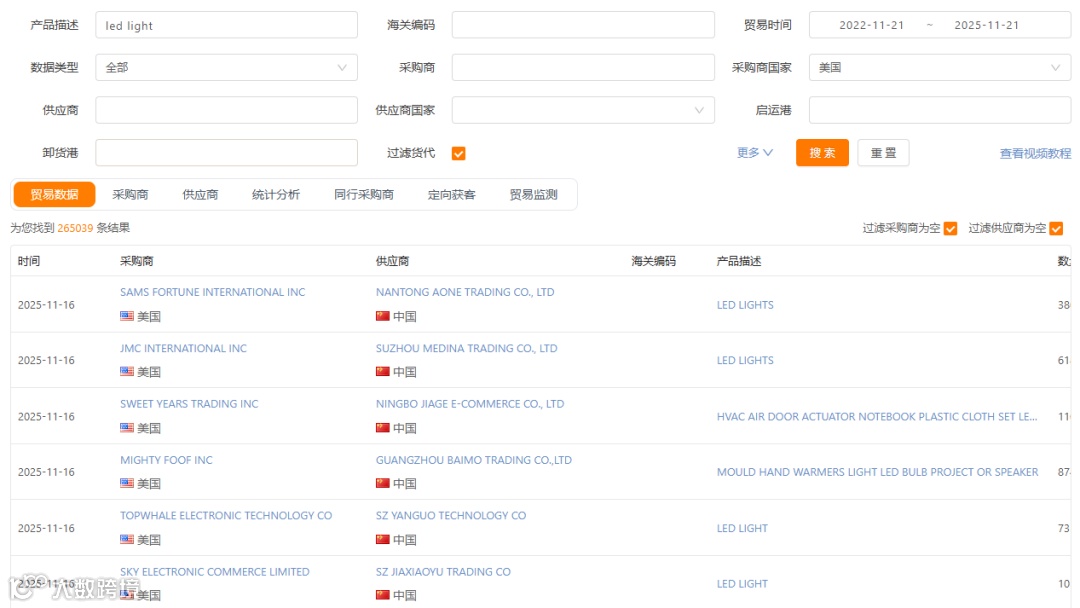Open the 定向获客 tab

(451, 195)
